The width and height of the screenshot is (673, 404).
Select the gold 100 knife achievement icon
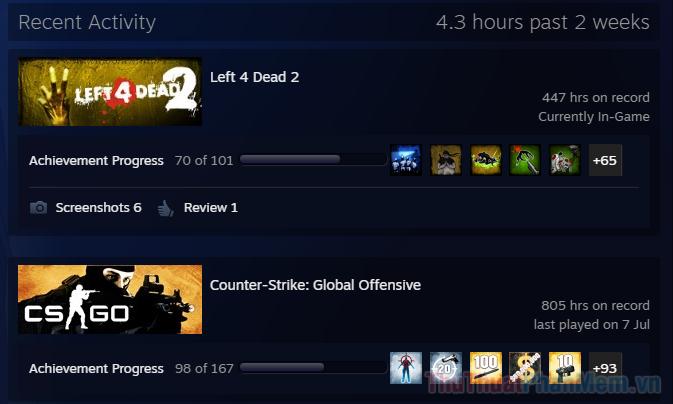[x=485, y=368]
